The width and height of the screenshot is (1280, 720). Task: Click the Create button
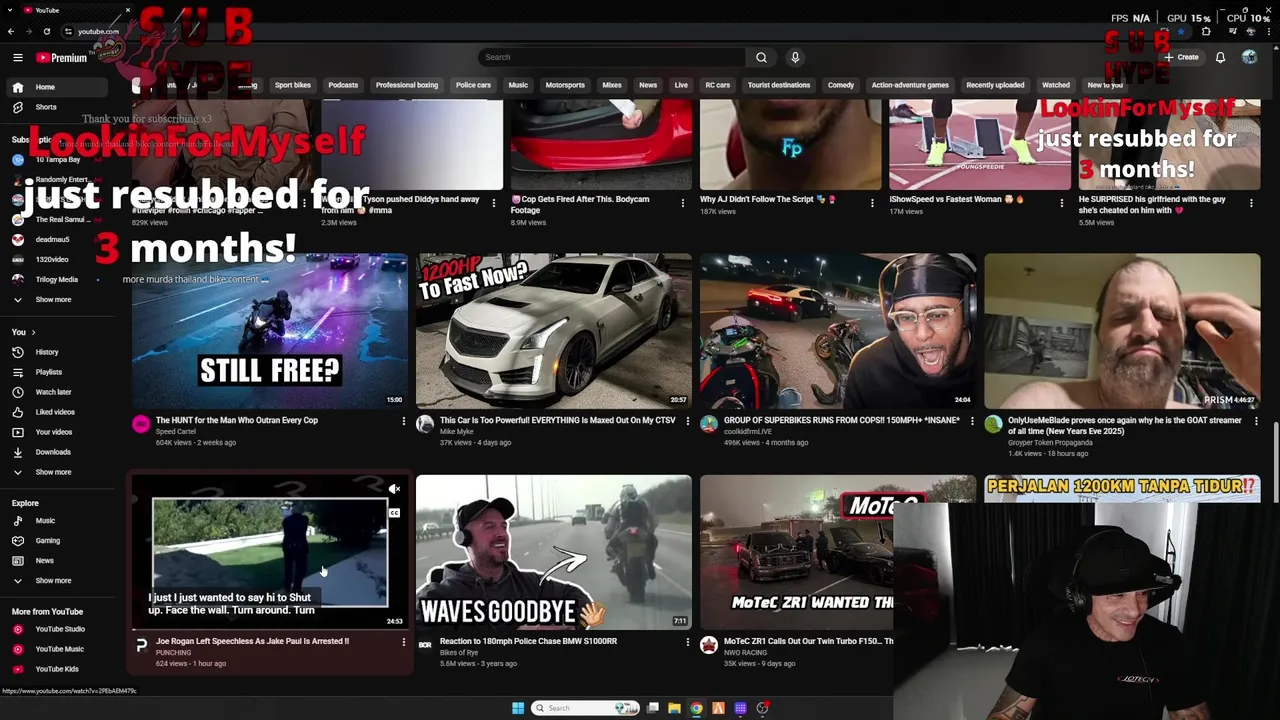1181,57
